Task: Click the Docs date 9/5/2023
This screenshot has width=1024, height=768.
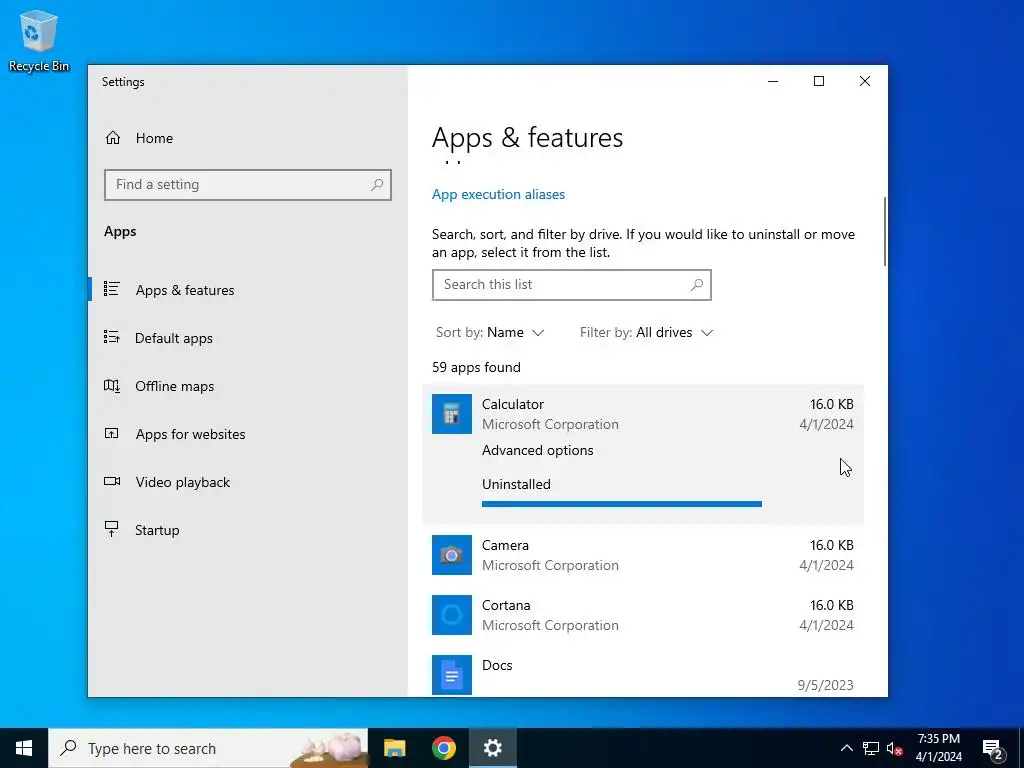Action: point(825,685)
